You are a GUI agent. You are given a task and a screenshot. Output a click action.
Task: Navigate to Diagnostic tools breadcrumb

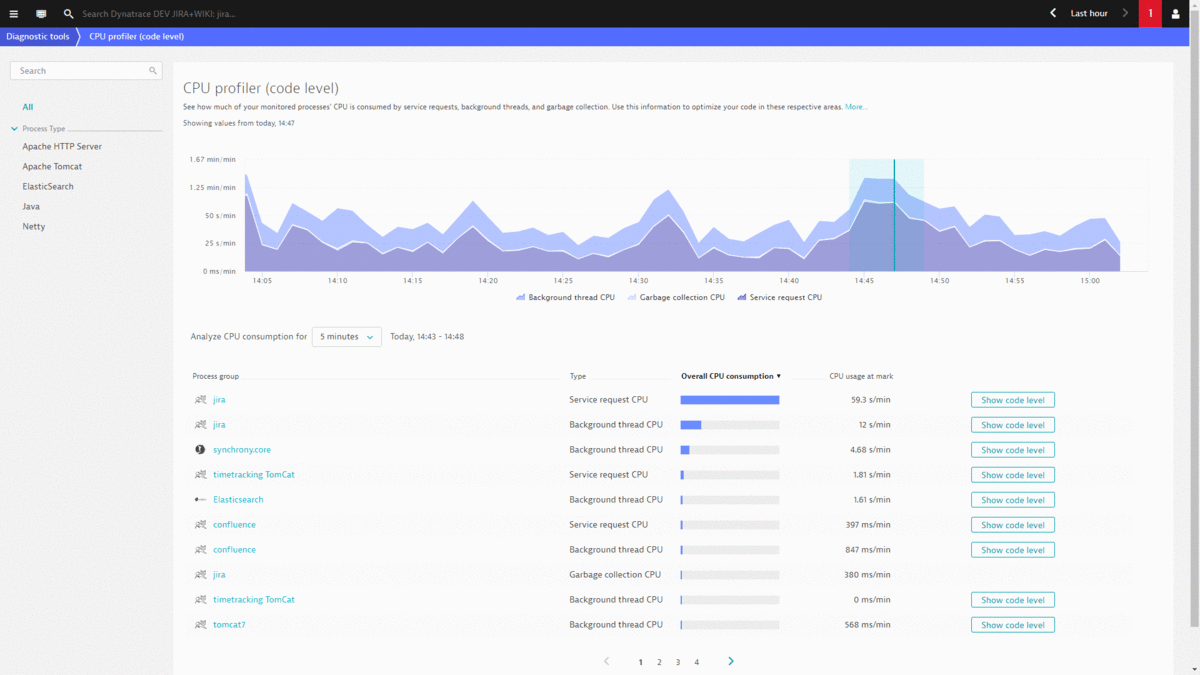pyautogui.click(x=38, y=35)
